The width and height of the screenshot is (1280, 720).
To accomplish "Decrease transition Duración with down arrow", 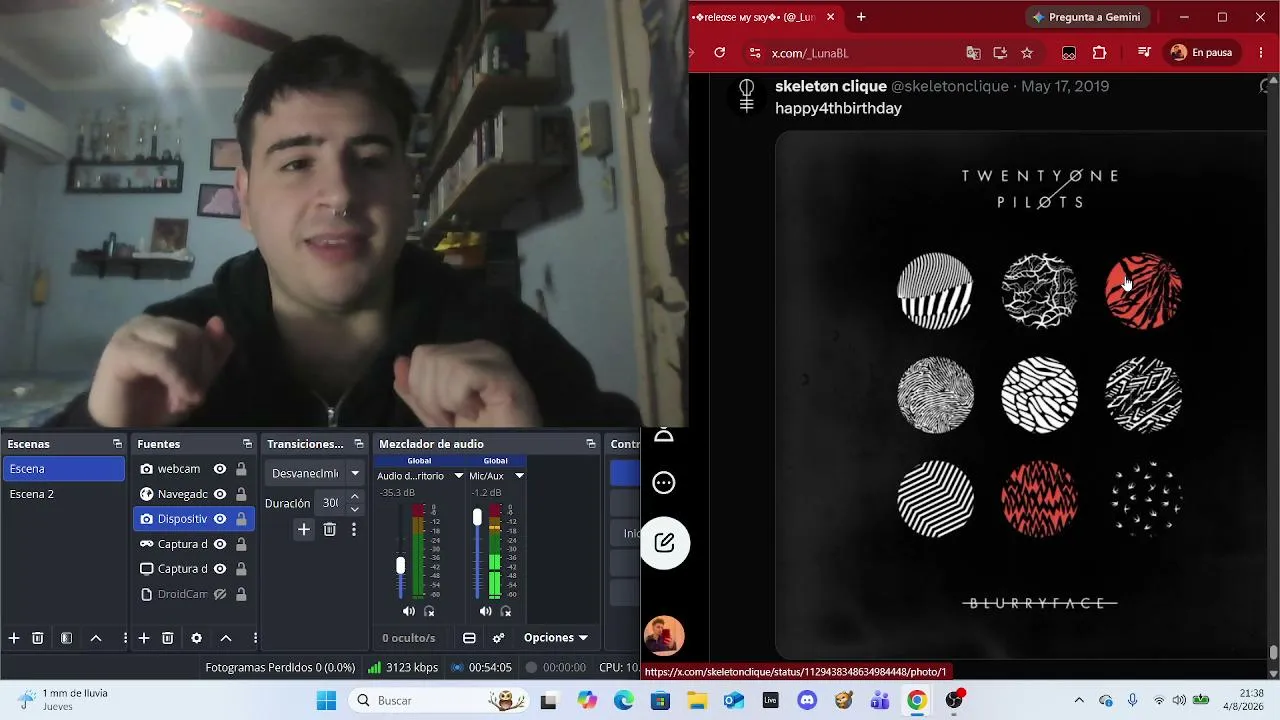I will point(354,509).
